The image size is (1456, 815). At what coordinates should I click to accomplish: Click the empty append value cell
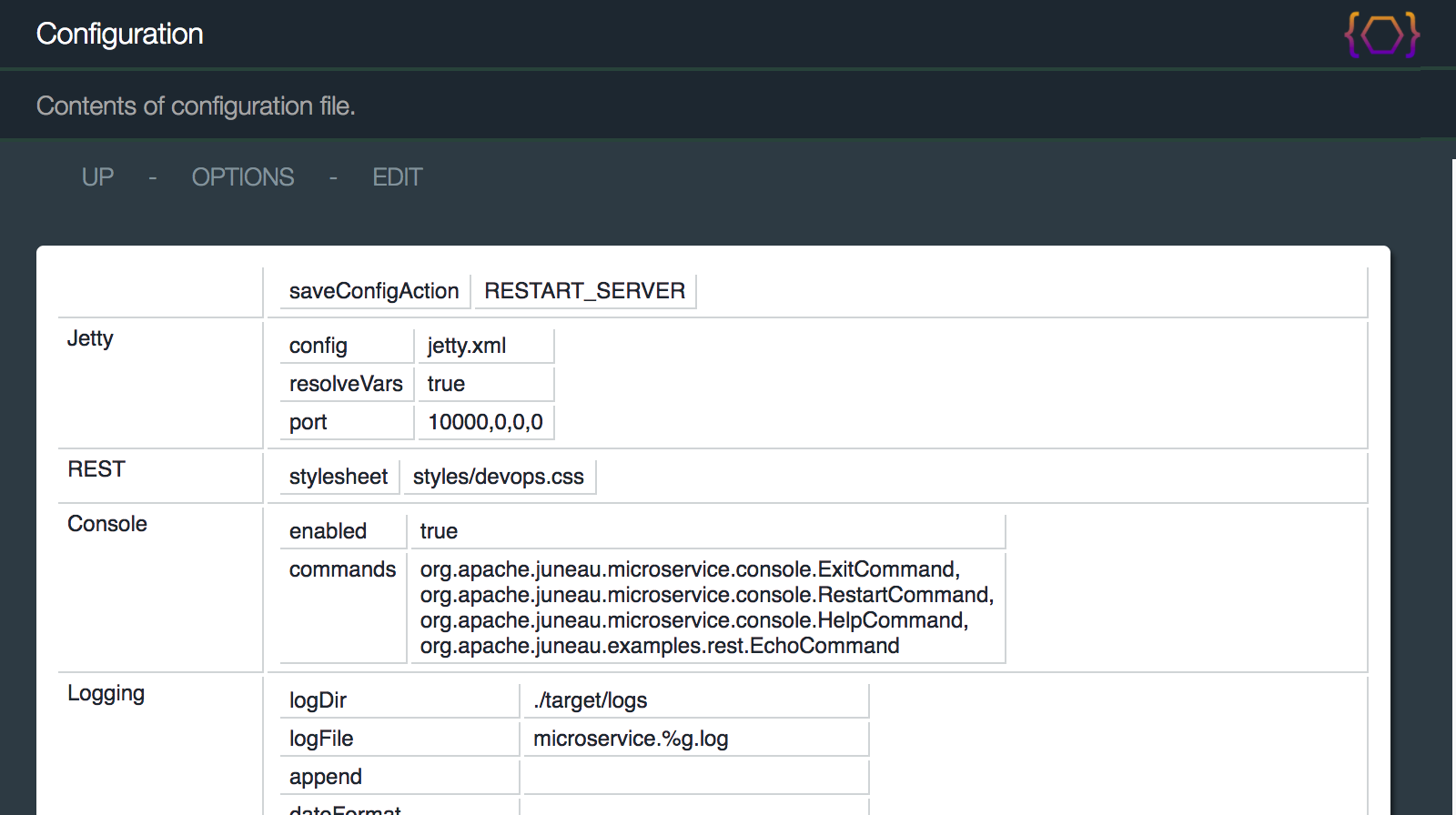coord(695,777)
